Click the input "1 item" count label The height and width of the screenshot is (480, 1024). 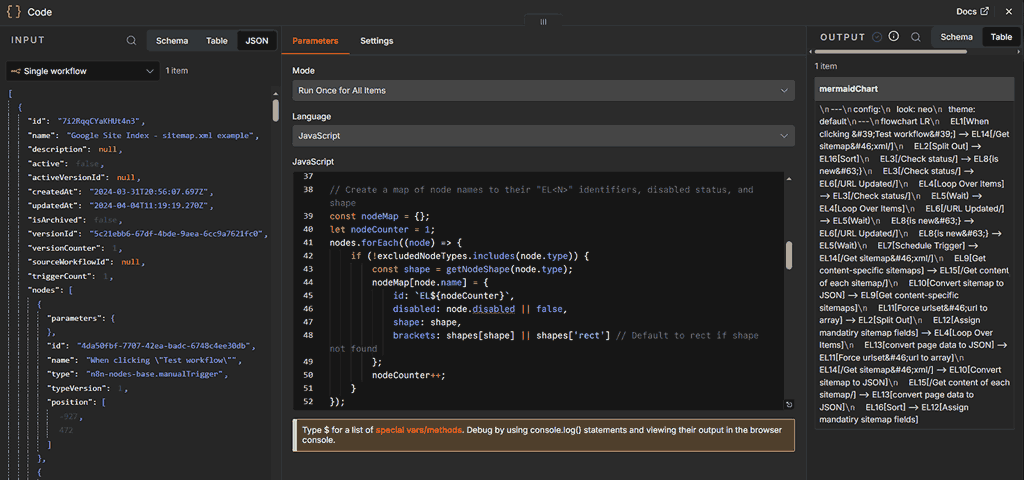[176, 70]
